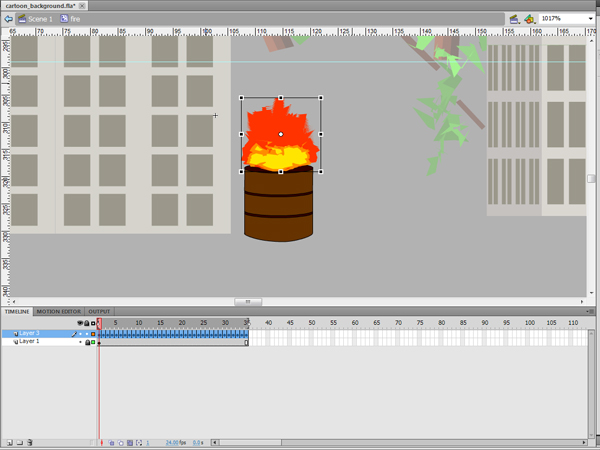Click the brown barrel on stage
Viewport: 600px width, 450px height.
(x=279, y=205)
